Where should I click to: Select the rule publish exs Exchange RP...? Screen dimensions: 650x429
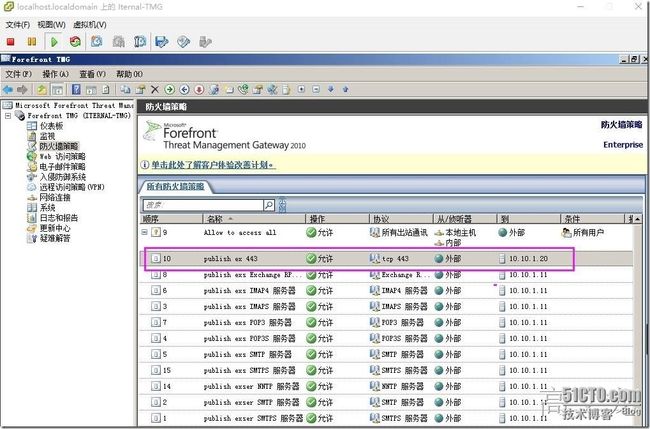coord(387,275)
